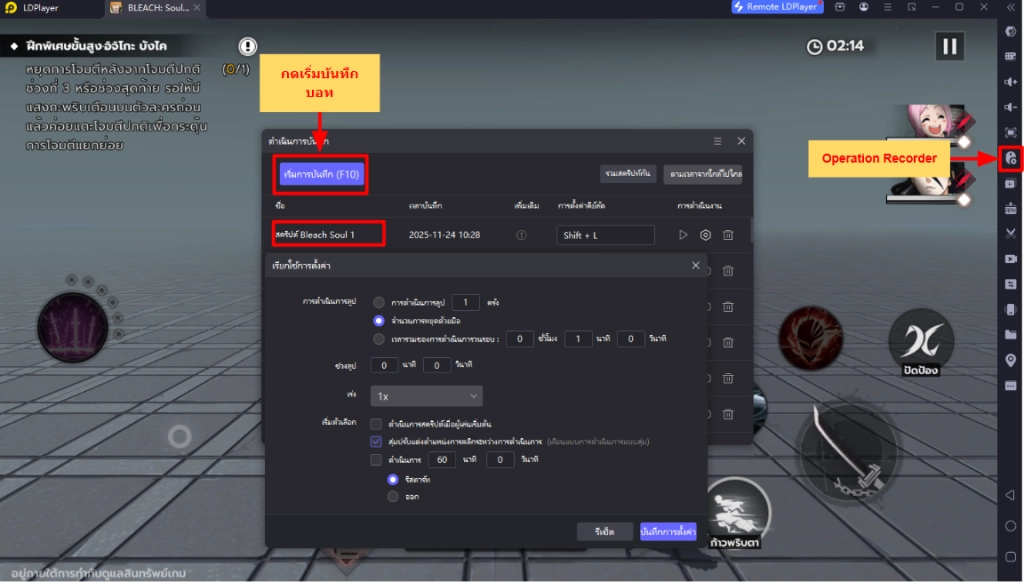Click the Shift + L shortcut field
Screen dimensions: 1024x582
pyautogui.click(x=605, y=235)
